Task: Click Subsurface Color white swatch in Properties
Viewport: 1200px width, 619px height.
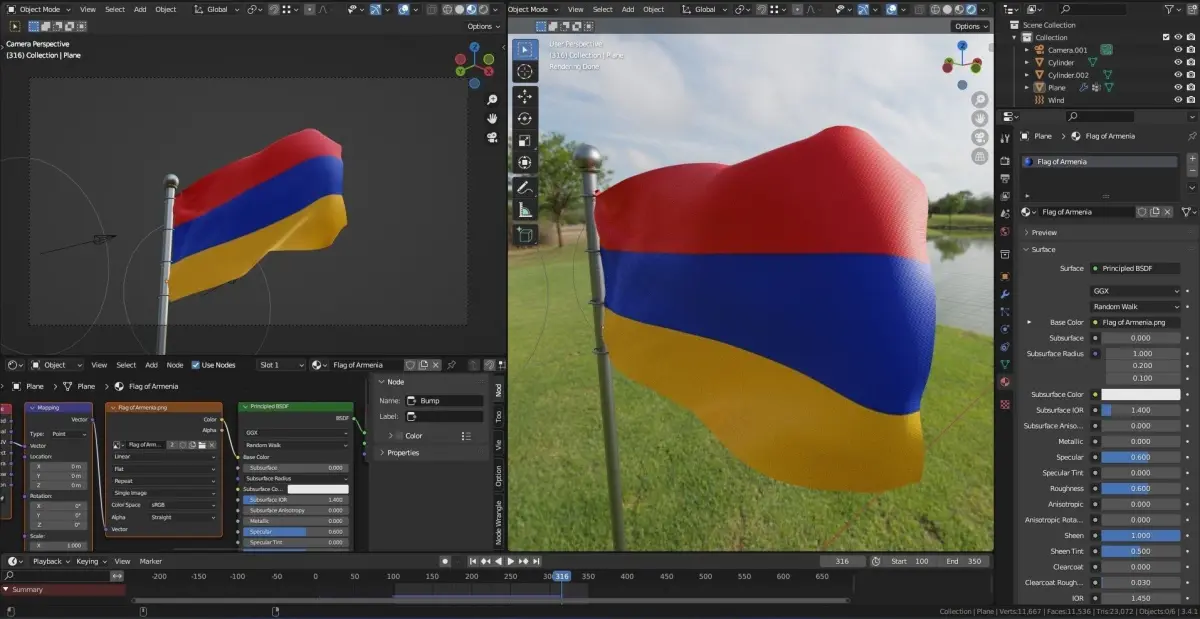Action: (x=1141, y=394)
